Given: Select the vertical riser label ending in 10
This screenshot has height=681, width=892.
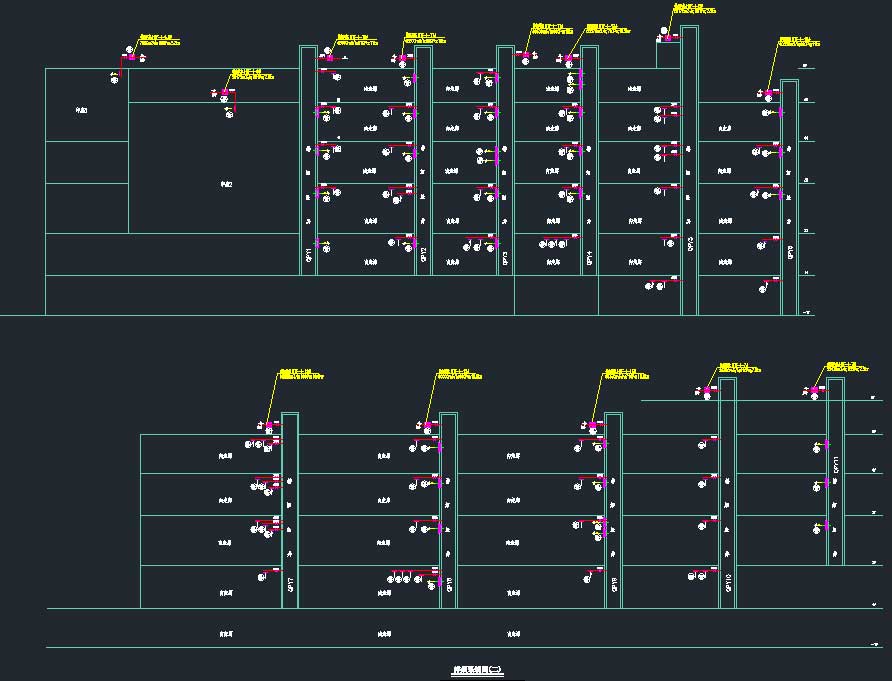Looking at the screenshot, I should [728, 583].
